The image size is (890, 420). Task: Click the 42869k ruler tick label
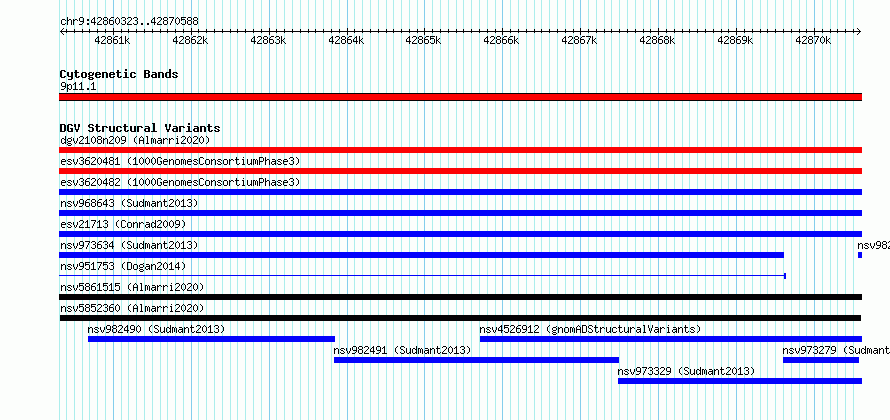click(x=736, y=40)
